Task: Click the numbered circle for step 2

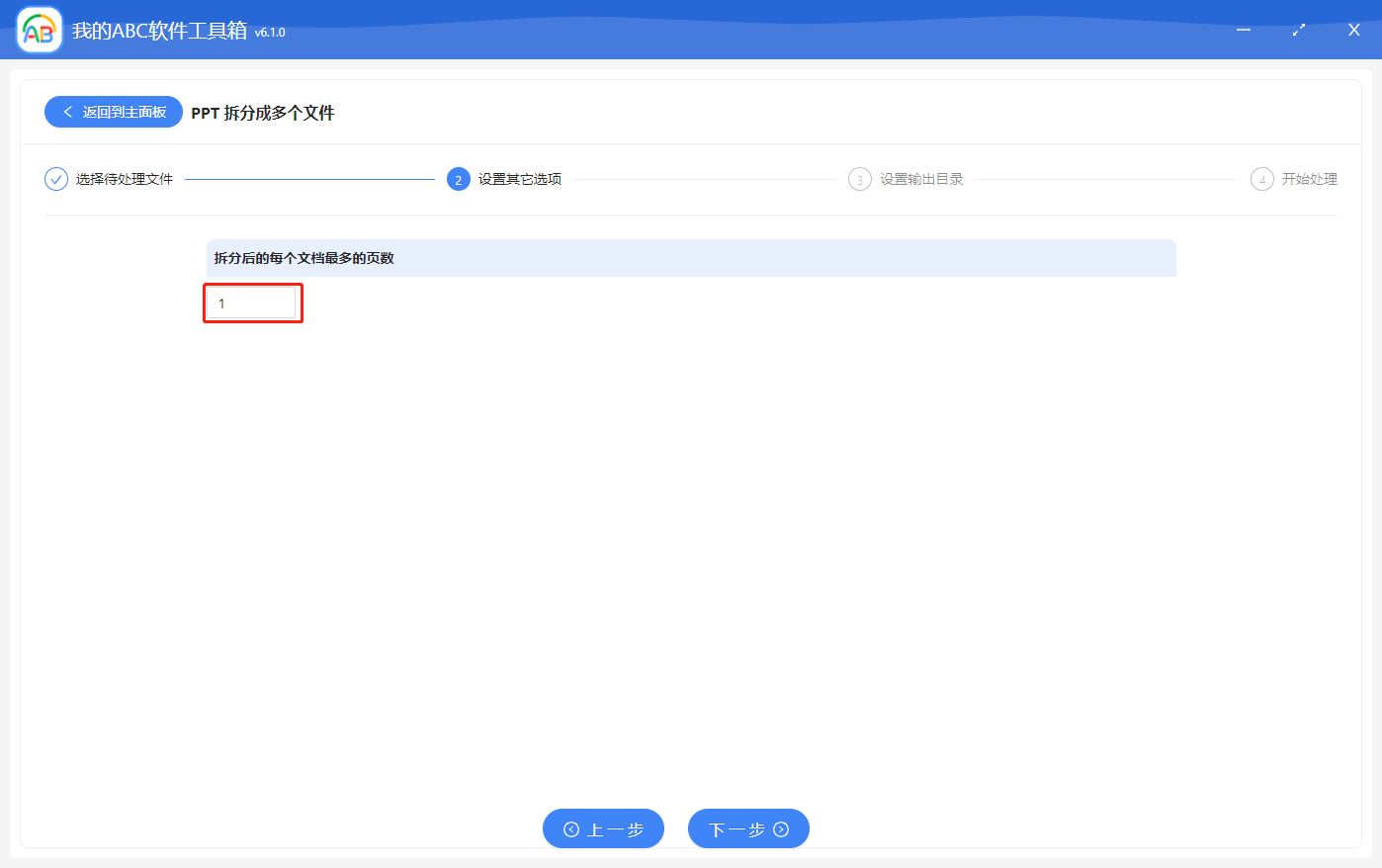Action: 459,179
